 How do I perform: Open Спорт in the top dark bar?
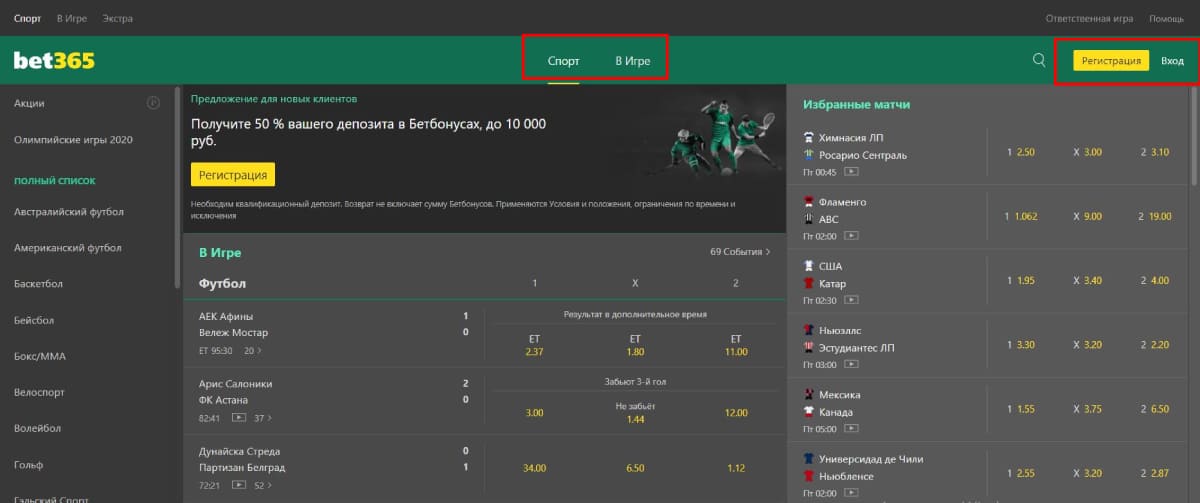(x=28, y=18)
